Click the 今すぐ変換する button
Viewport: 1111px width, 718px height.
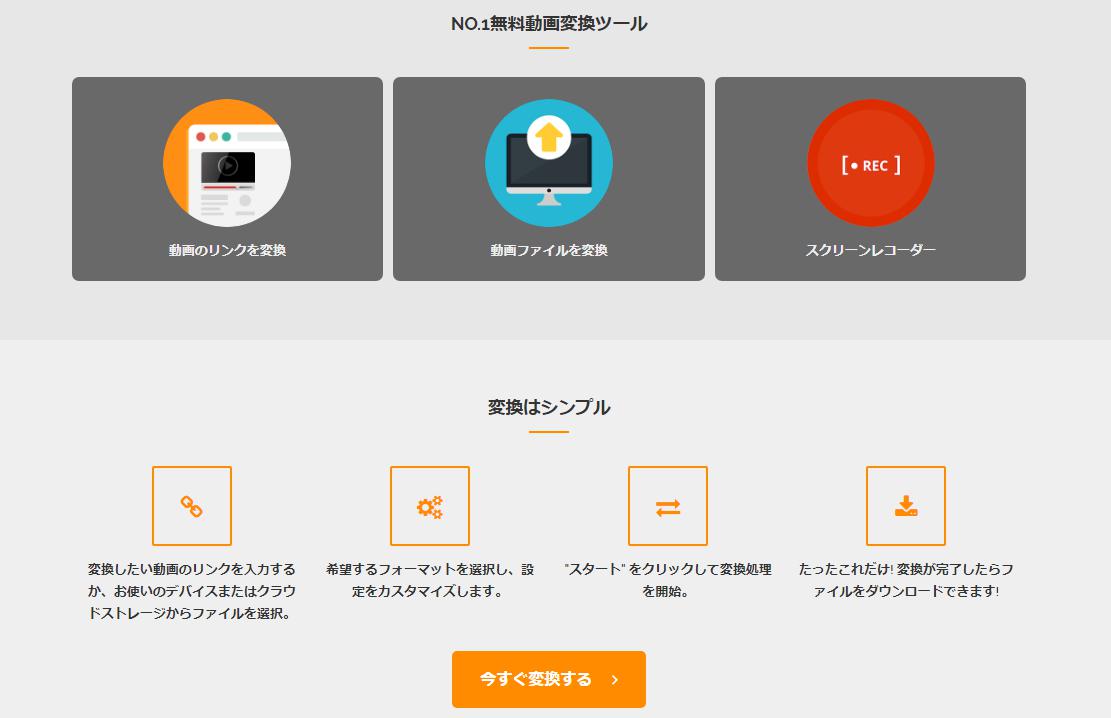(548, 679)
